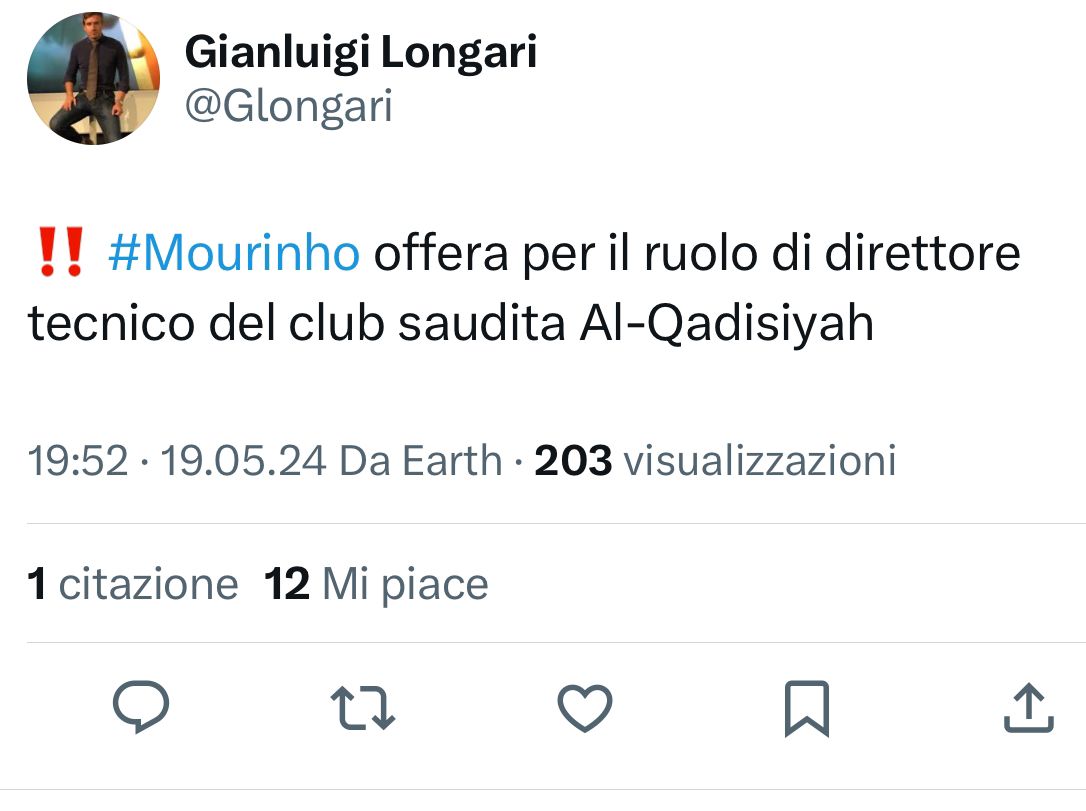
Task: Tap the share upload arrow icon
Action: (1027, 707)
